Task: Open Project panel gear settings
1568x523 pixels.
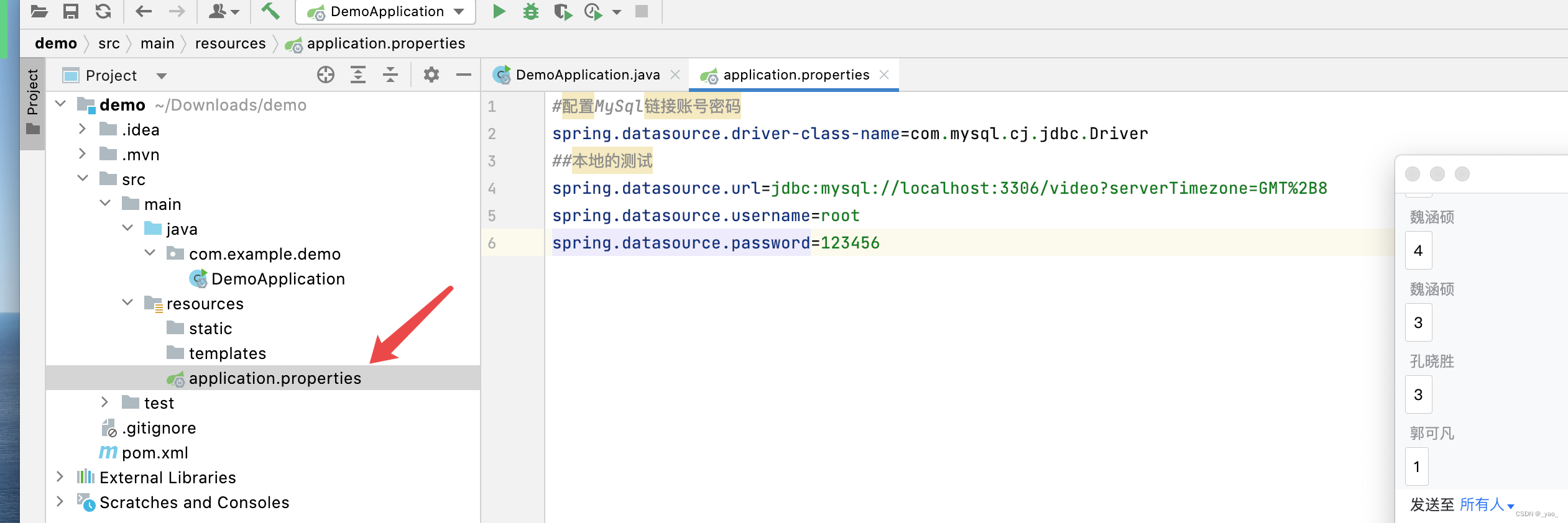Action: click(x=431, y=75)
